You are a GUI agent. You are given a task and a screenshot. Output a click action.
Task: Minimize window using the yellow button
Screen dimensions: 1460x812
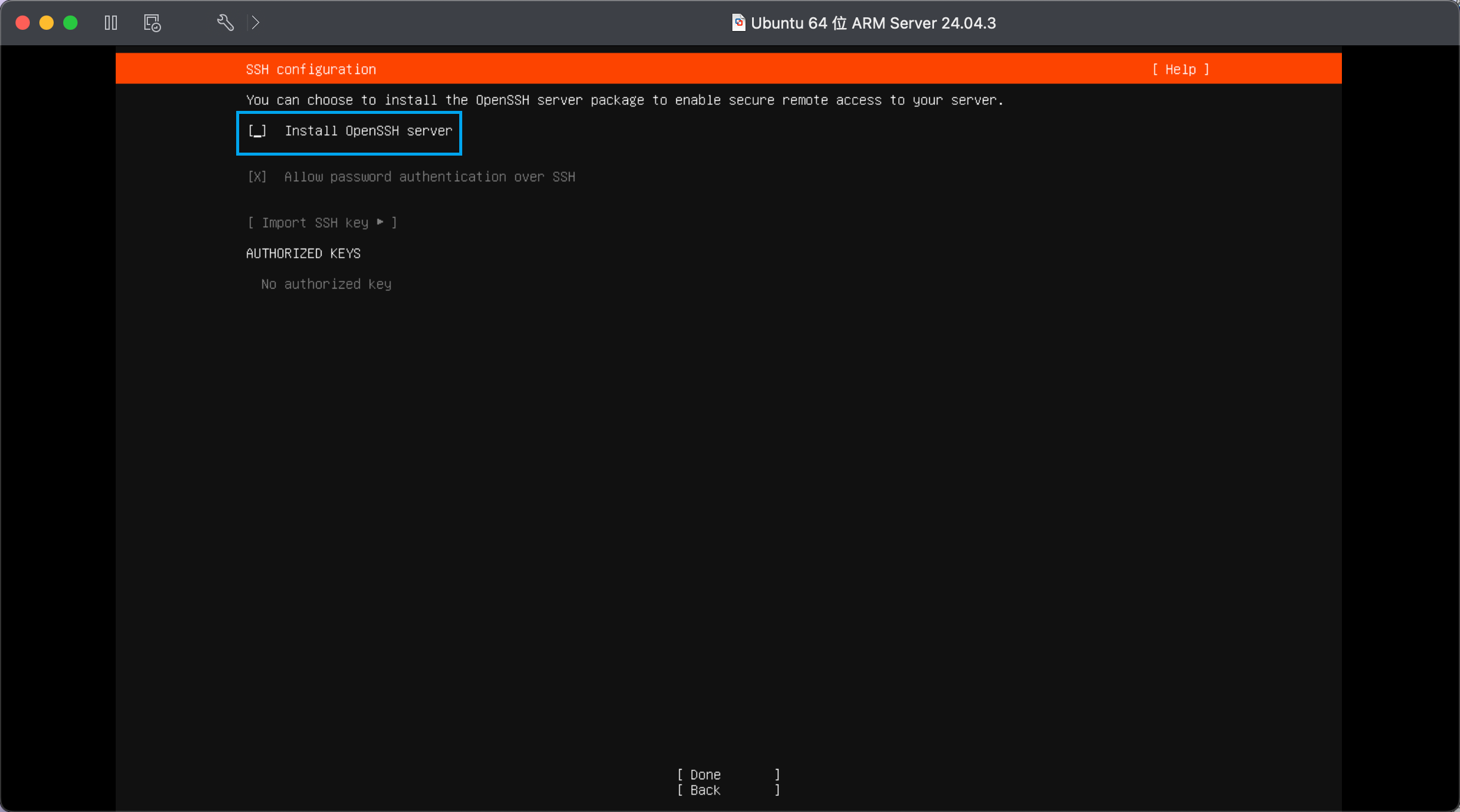point(47,23)
